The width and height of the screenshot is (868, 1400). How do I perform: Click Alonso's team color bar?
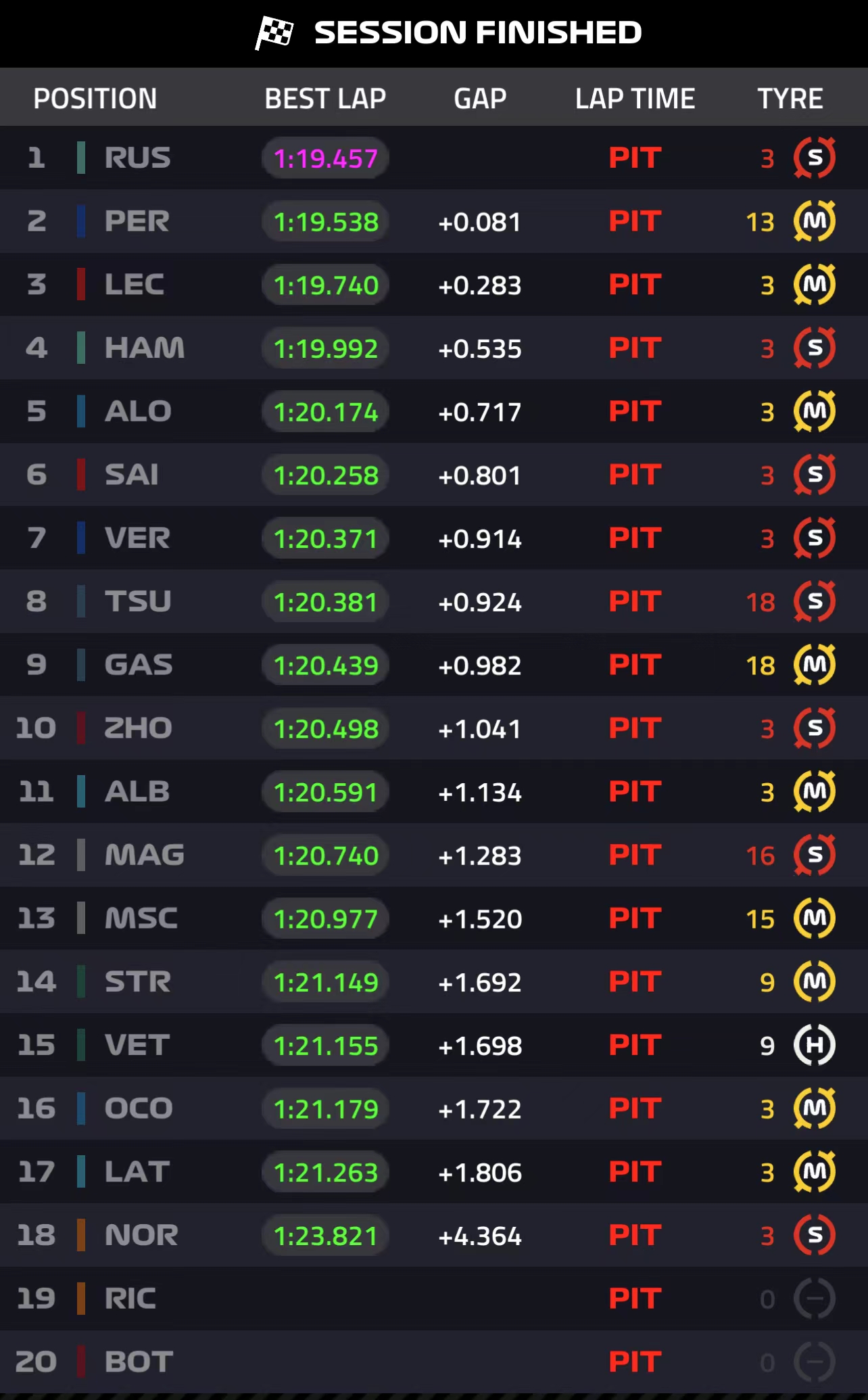(81, 411)
